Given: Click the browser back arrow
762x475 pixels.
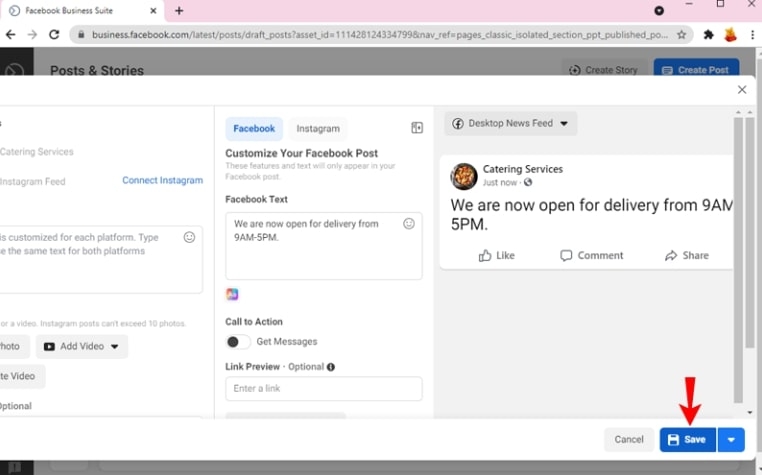Looking at the screenshot, I should tap(10, 35).
